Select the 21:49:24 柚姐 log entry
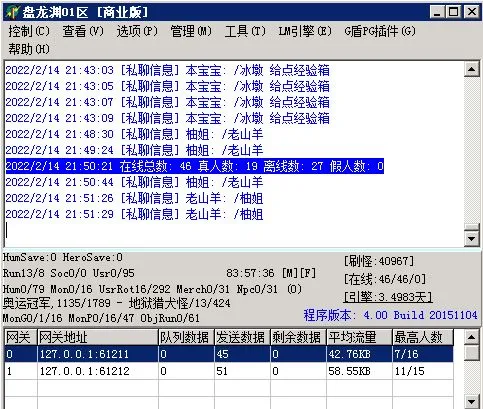 (x=134, y=150)
